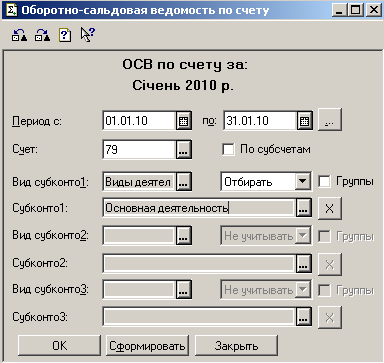Clear the Субконто1 value with X button
The width and height of the screenshot is (384, 363).
pyautogui.click(x=330, y=208)
